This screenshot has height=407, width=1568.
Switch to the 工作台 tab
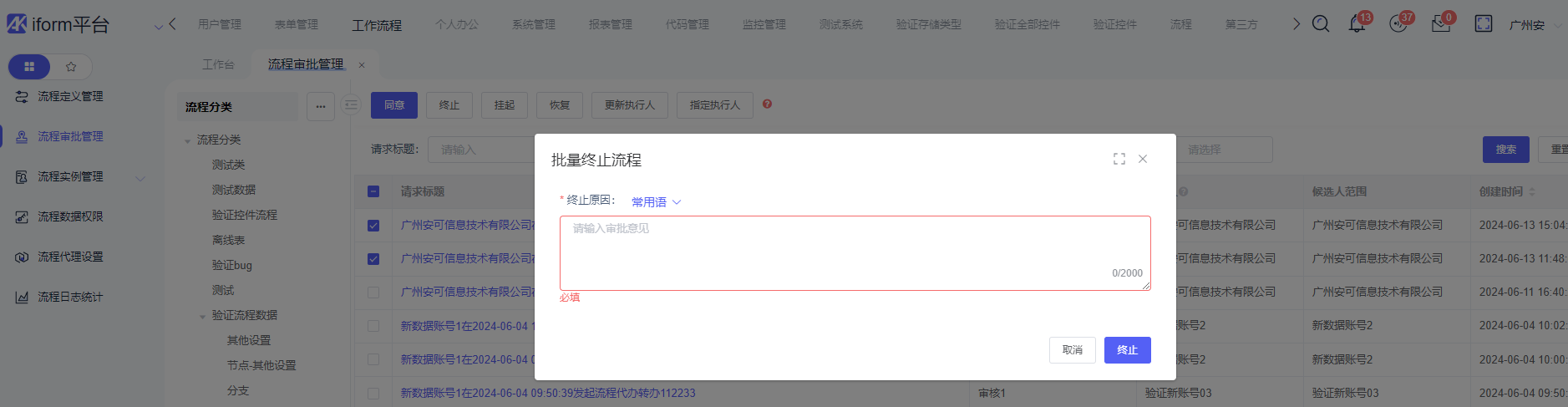click(x=218, y=64)
